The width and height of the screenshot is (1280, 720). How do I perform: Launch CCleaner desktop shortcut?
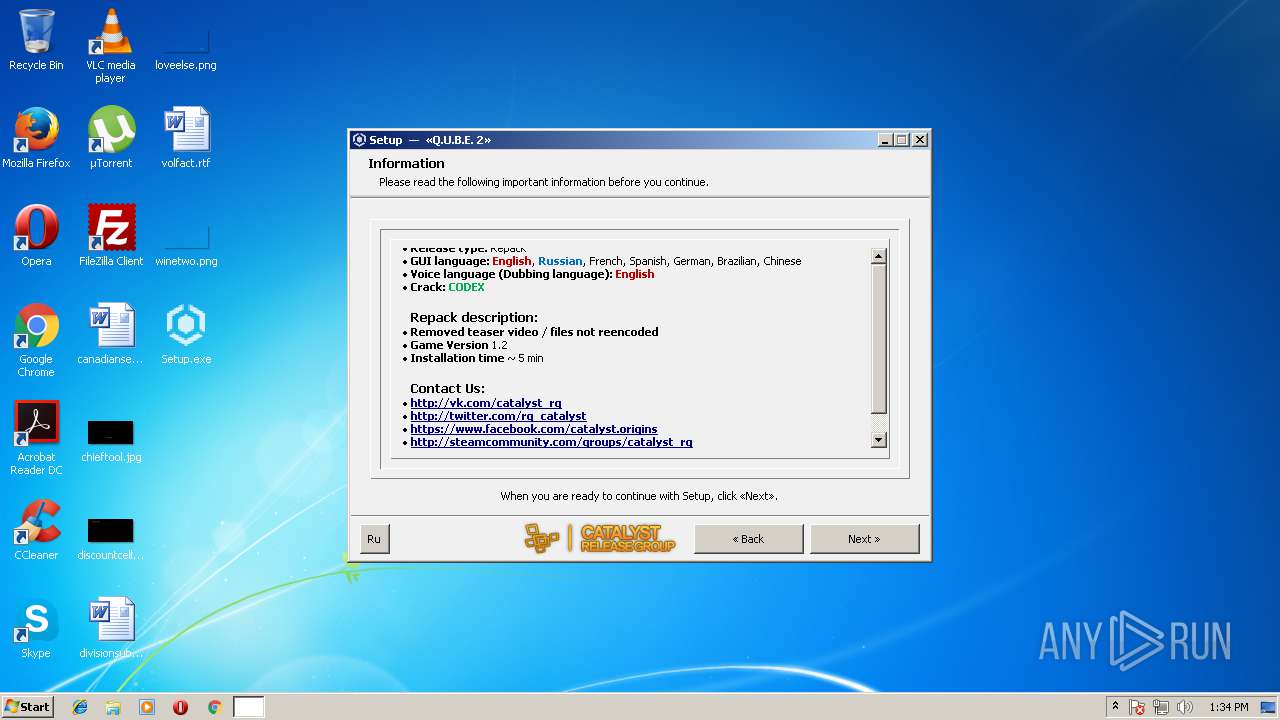pyautogui.click(x=36, y=530)
